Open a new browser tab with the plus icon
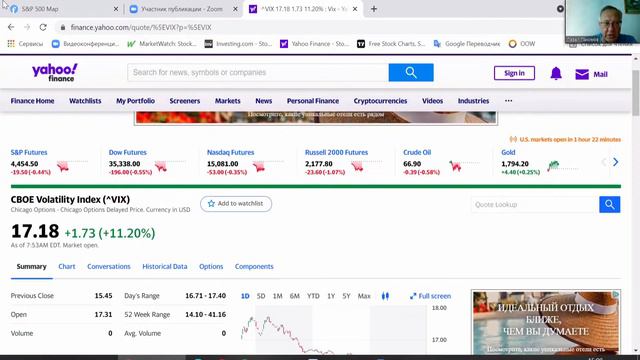 (x=374, y=9)
